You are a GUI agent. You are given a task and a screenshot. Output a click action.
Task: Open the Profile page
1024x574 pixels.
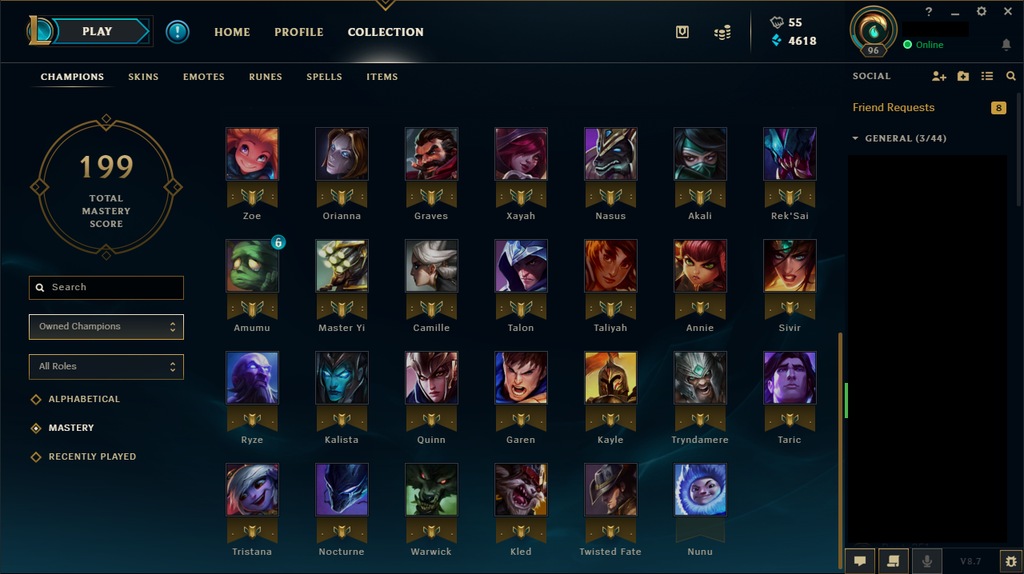click(298, 32)
